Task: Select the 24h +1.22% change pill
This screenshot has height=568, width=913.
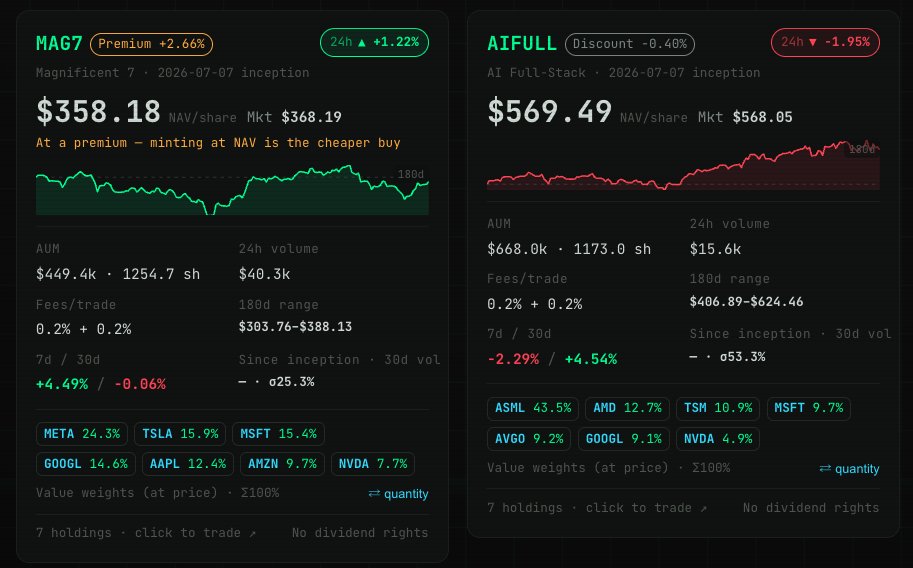Action: tap(374, 43)
